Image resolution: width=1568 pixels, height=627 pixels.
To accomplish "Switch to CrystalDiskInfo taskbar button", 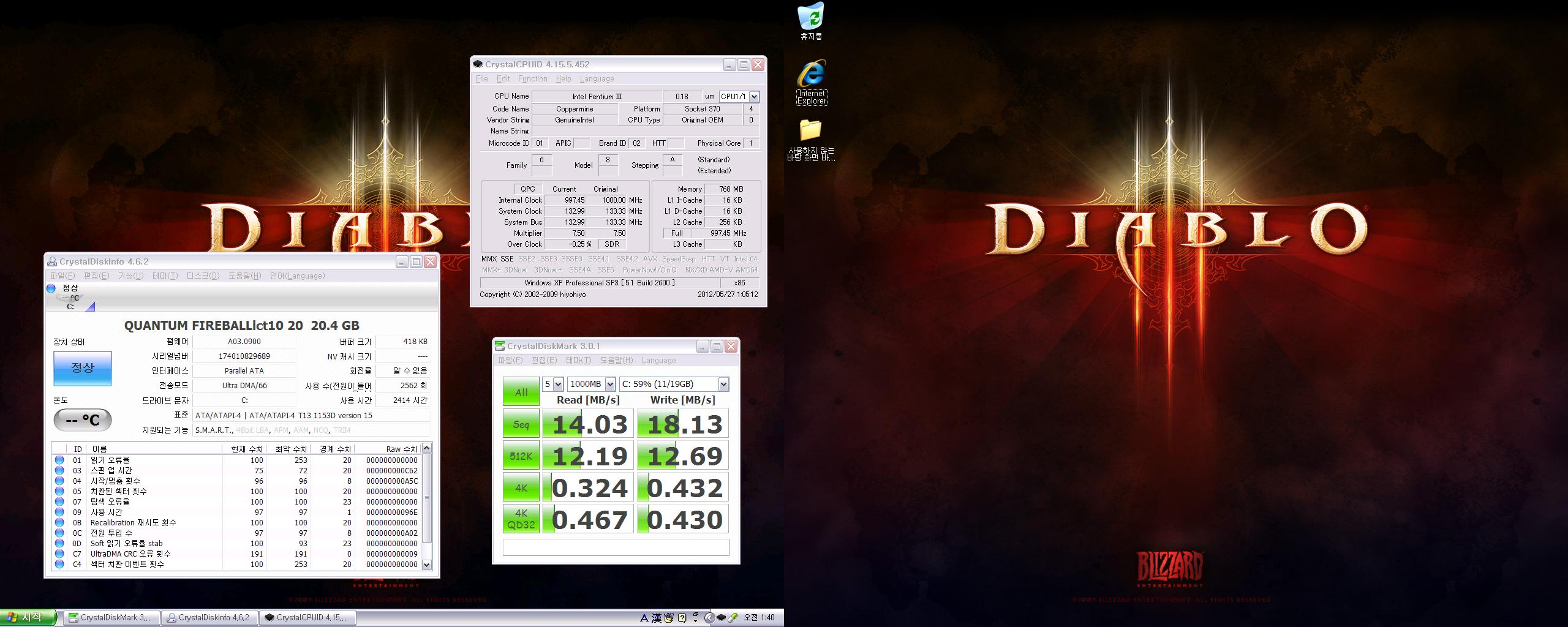I will tap(209, 618).
